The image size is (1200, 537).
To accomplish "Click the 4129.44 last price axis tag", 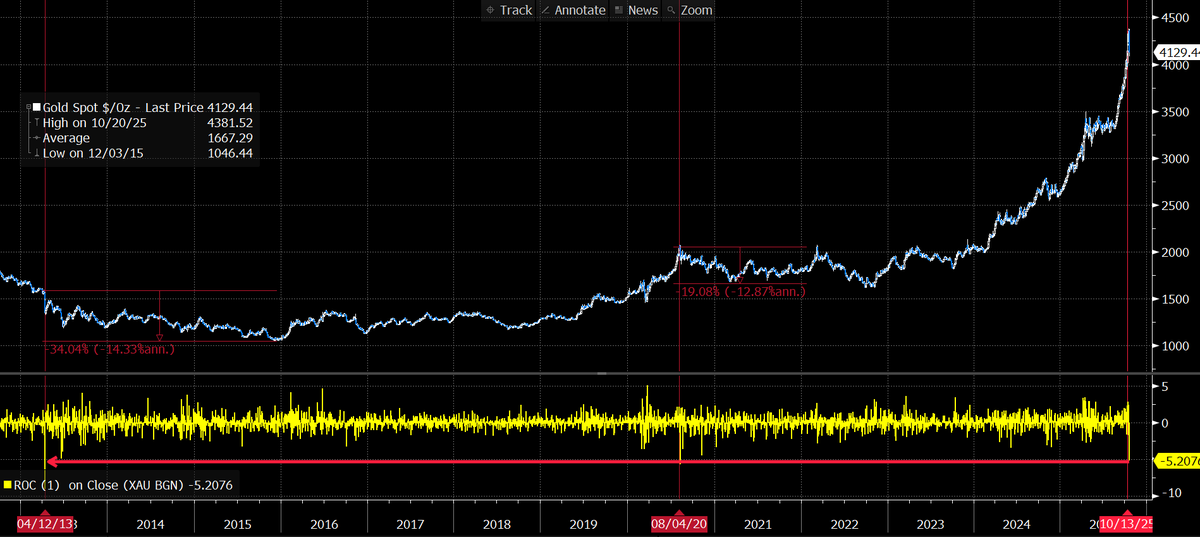I will [x=1176, y=52].
